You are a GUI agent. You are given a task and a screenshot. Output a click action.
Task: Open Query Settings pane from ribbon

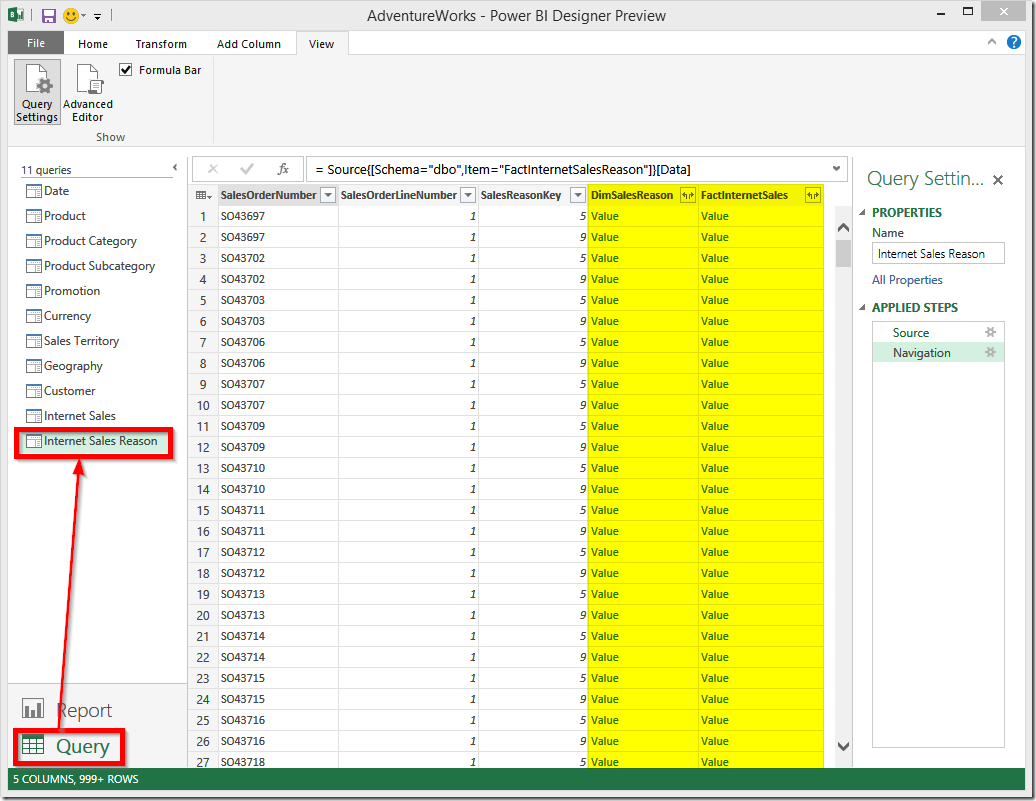tap(37, 93)
